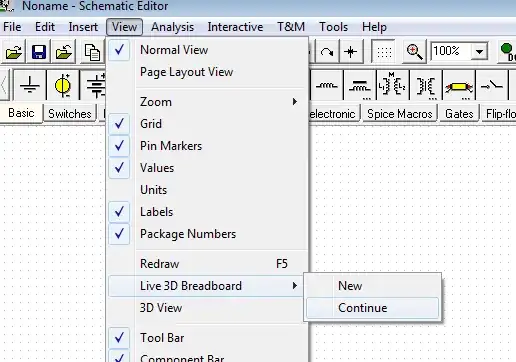
Task: Open the Analysis menu
Action: coord(172,27)
